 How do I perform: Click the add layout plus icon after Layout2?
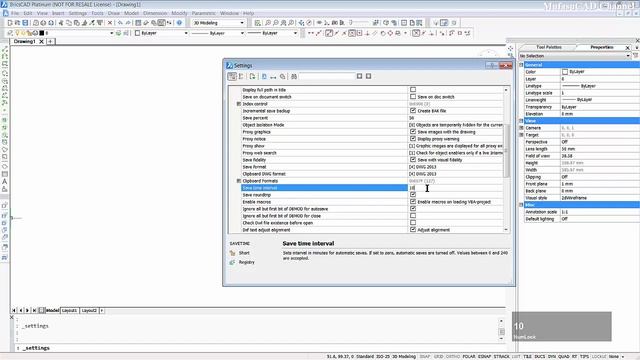[x=102, y=311]
